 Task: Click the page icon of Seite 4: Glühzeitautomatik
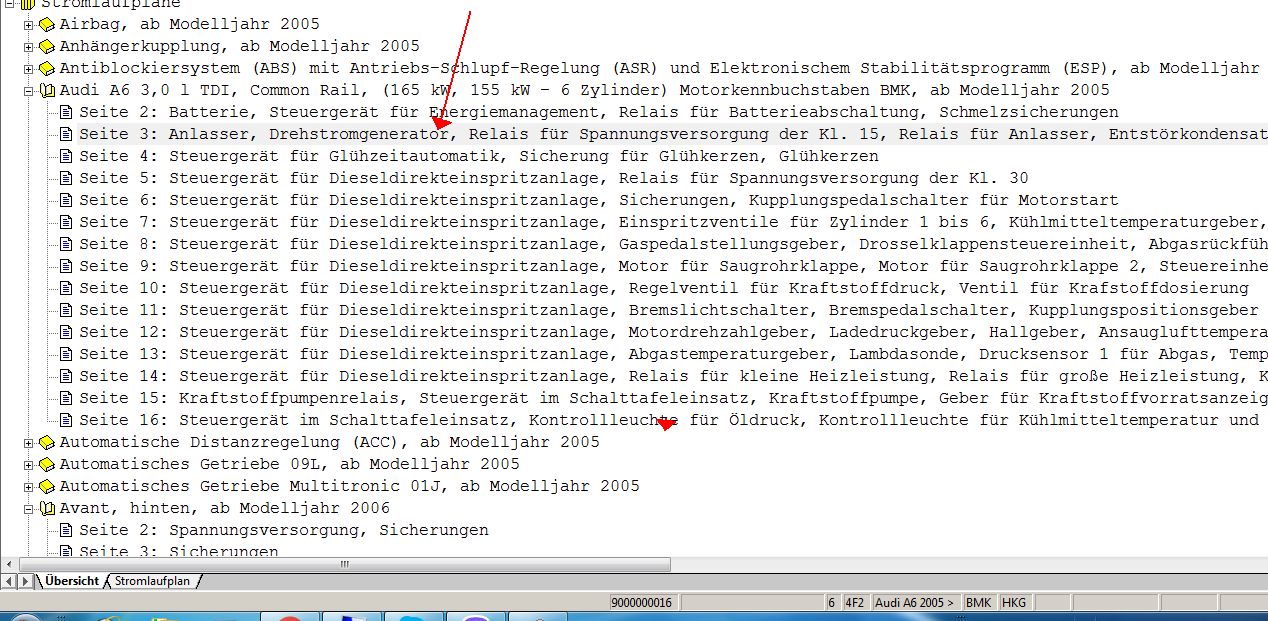[66, 156]
